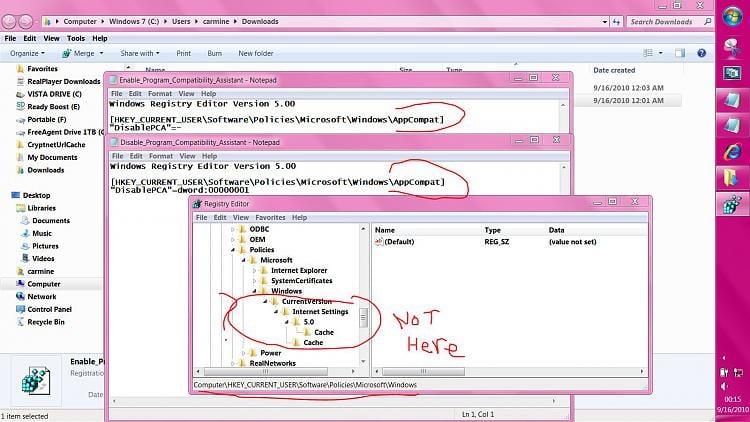Click Internet Explorer taskbar icon
The width and height of the screenshot is (750, 422).
732,152
